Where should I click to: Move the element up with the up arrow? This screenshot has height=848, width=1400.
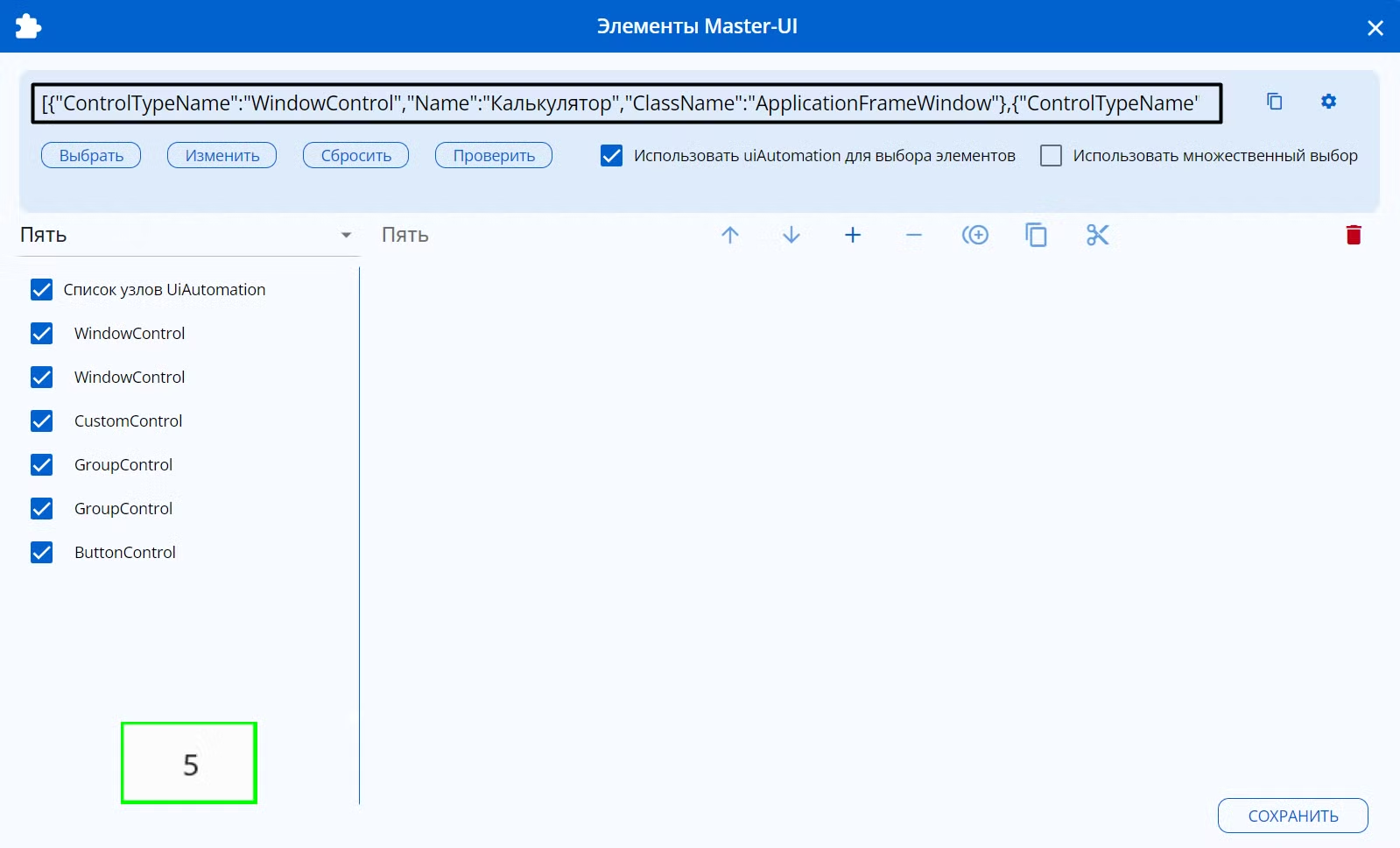(x=730, y=235)
